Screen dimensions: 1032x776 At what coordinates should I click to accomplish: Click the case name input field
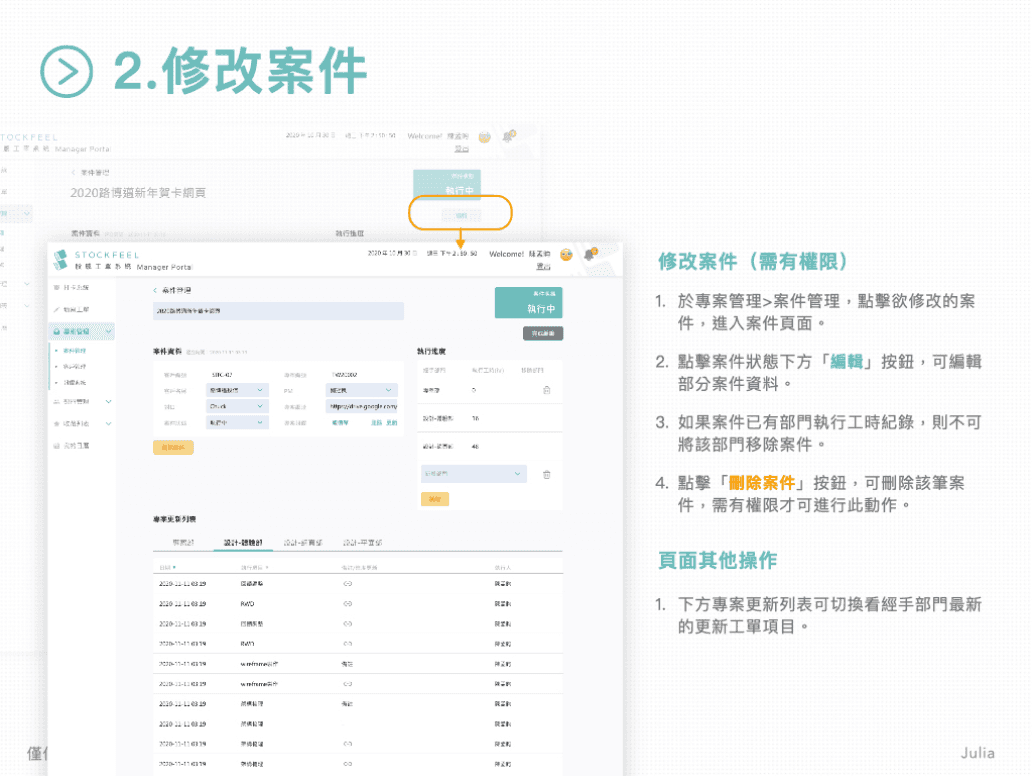(278, 311)
